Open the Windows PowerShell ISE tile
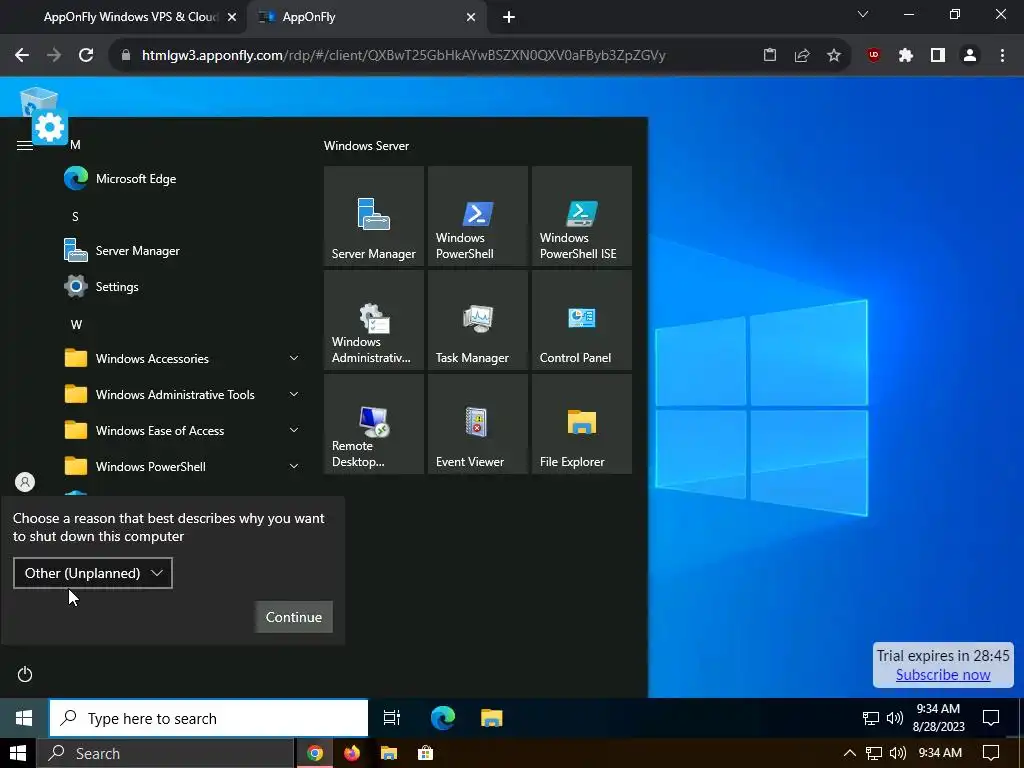Screen dimensions: 1024x768 click(582, 216)
